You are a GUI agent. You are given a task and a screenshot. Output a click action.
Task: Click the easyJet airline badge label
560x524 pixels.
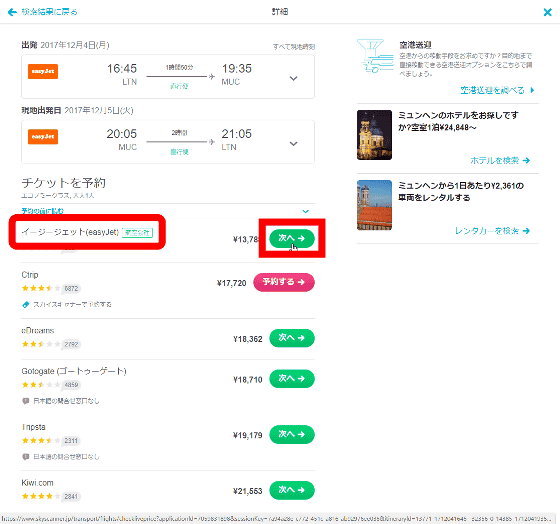pyautogui.click(x=138, y=233)
